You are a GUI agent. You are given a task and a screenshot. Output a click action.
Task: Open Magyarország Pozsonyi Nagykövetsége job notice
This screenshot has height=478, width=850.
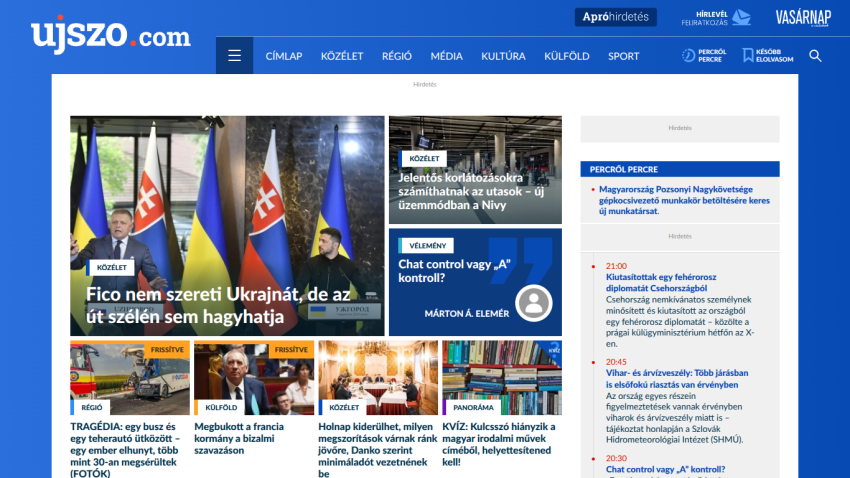[x=684, y=201]
